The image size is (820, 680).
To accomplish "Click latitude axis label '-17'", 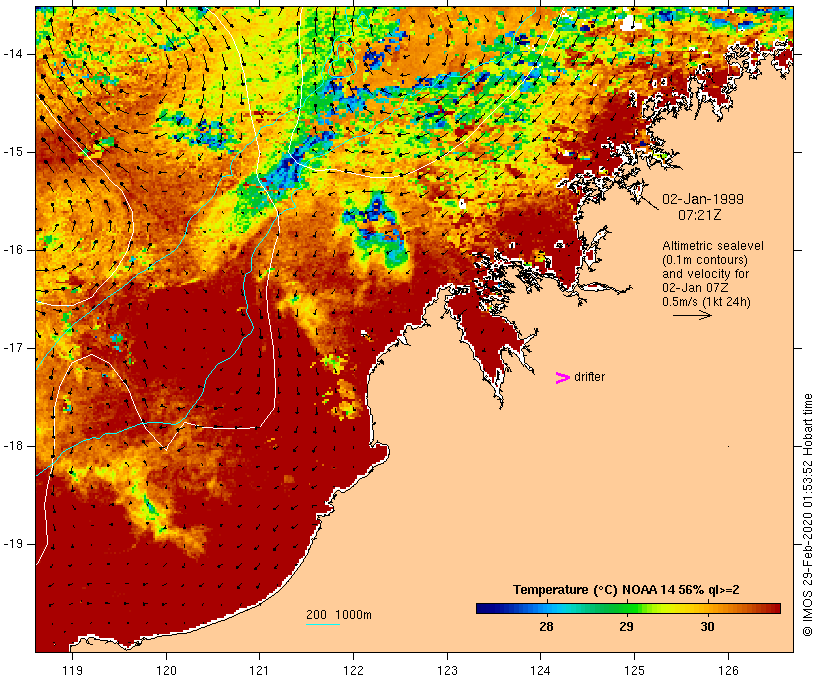I will coord(13,348).
